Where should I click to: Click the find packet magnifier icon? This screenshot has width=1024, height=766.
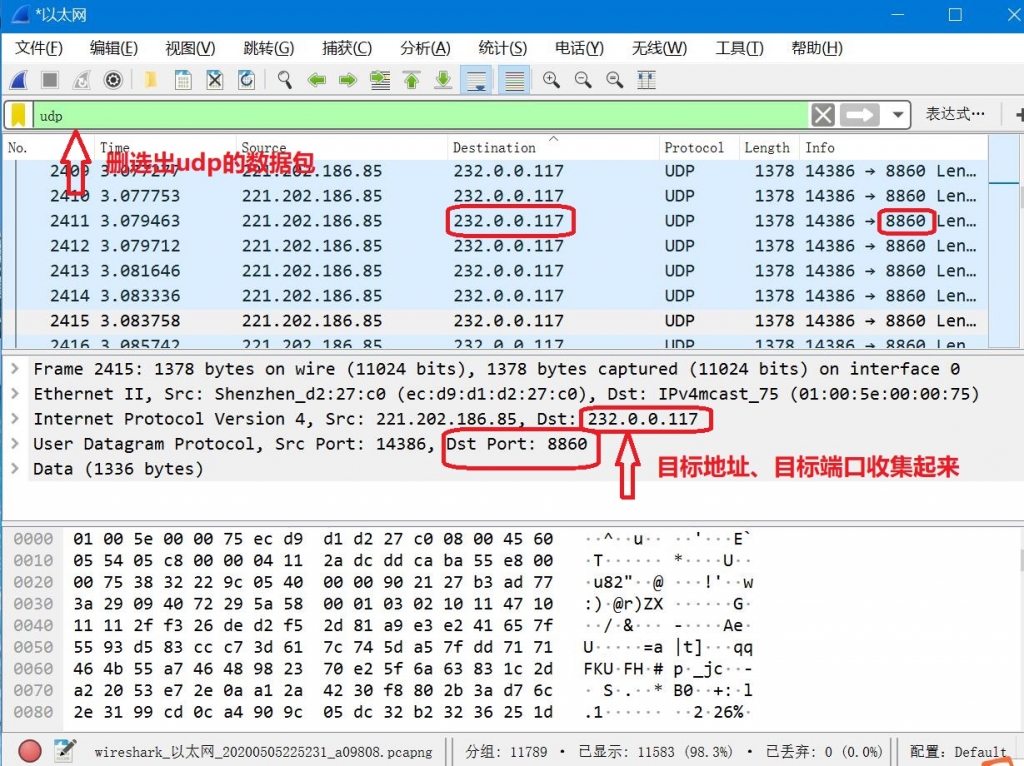(x=284, y=80)
